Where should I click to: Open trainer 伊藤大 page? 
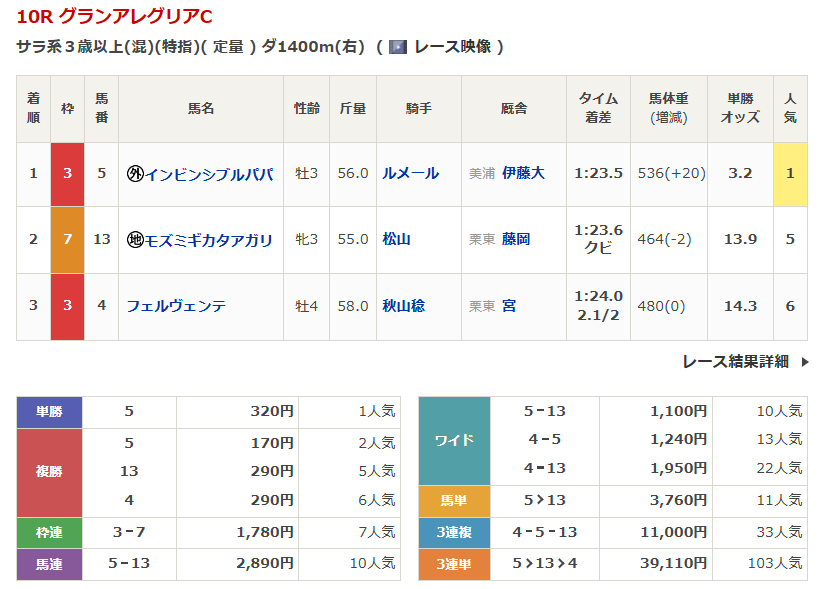pyautogui.click(x=523, y=173)
